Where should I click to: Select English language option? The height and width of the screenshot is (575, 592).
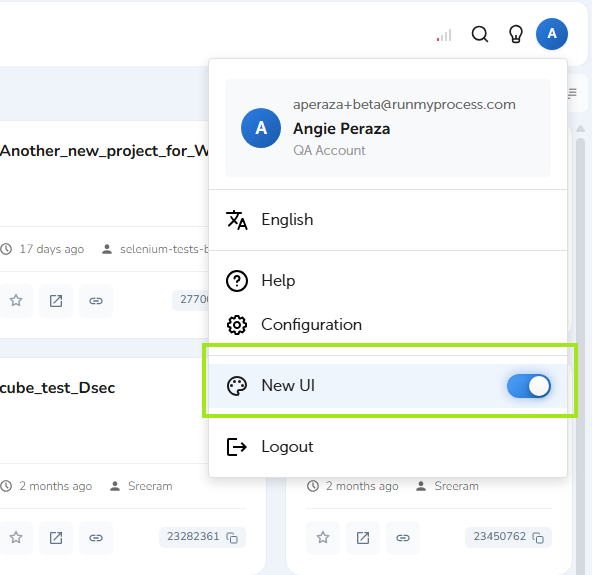coord(388,220)
